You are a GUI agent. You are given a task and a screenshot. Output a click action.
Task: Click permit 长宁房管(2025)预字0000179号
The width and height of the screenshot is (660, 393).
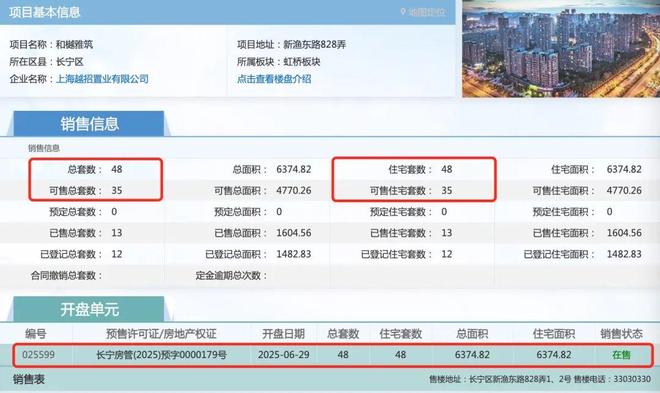tap(161, 355)
